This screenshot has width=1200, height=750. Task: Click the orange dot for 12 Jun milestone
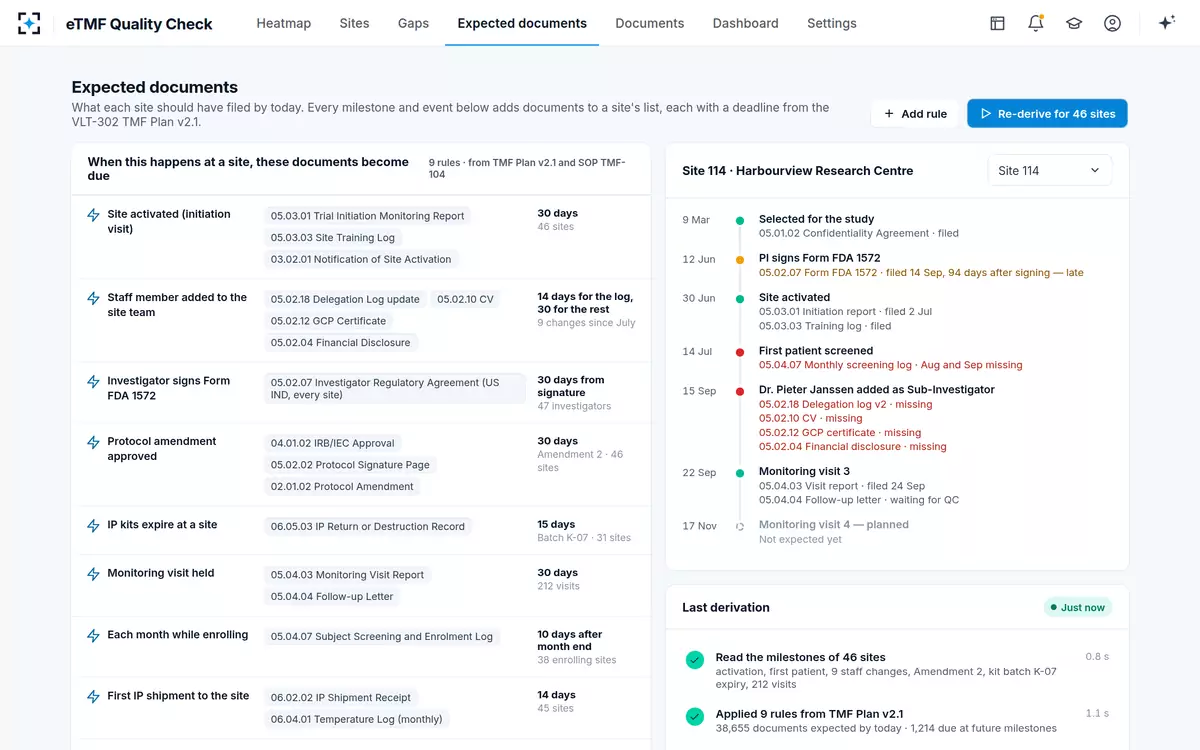pyautogui.click(x=740, y=259)
